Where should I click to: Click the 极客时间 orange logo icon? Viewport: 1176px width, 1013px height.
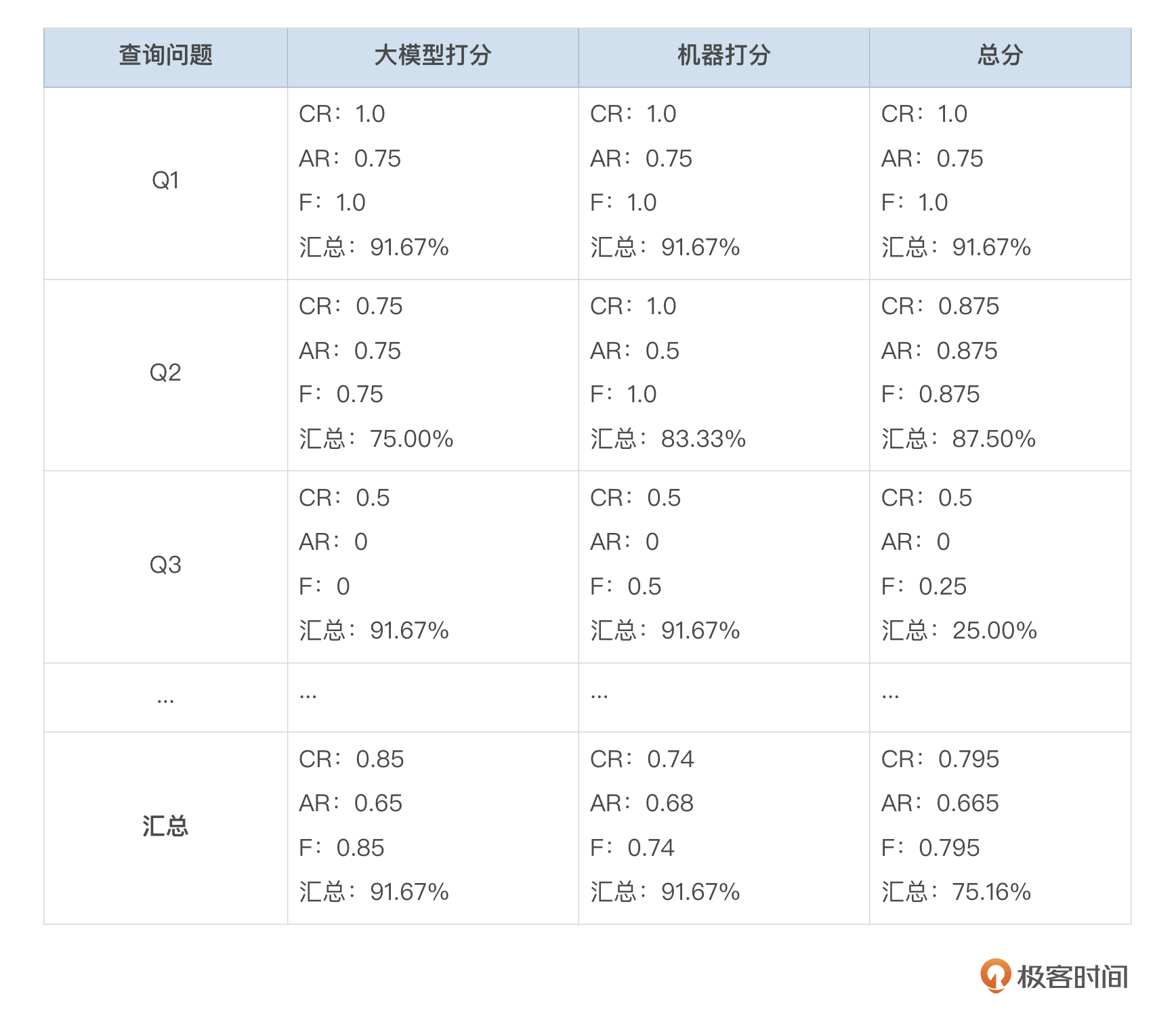[x=995, y=976]
